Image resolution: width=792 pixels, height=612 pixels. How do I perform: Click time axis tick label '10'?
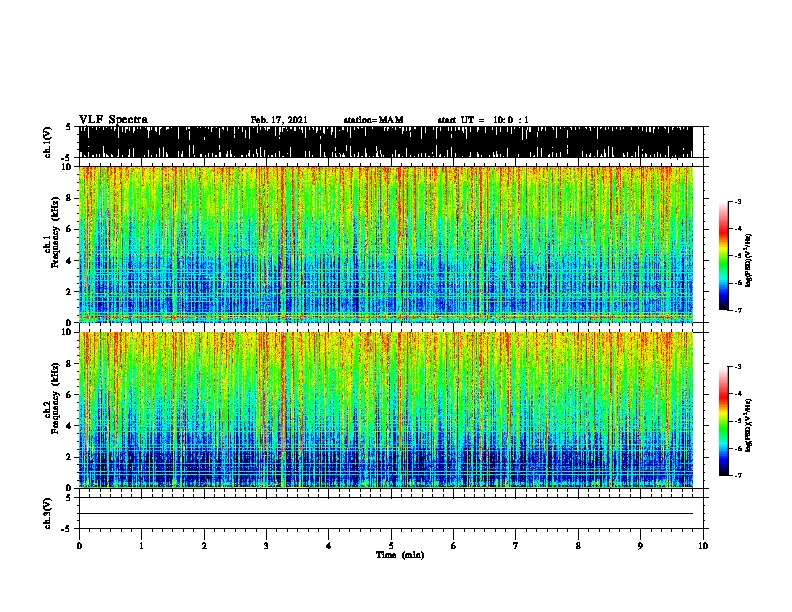click(x=703, y=546)
